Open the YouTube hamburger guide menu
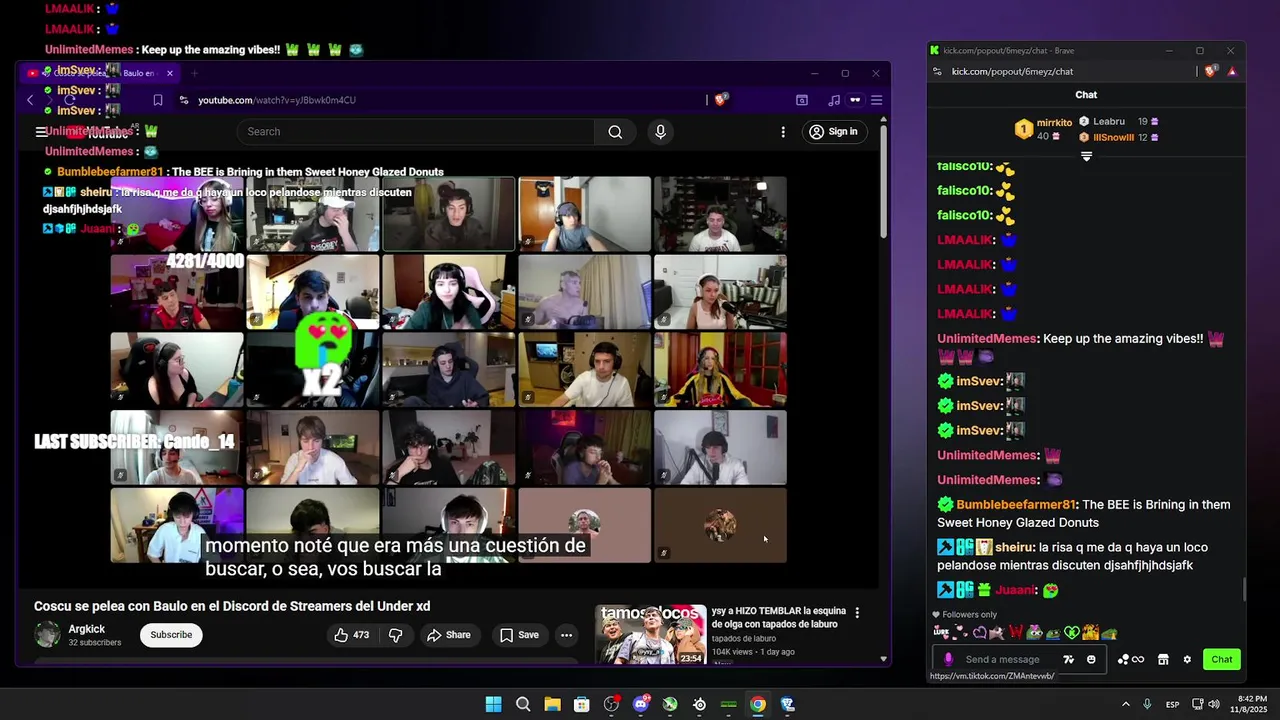1280x720 pixels. click(41, 132)
